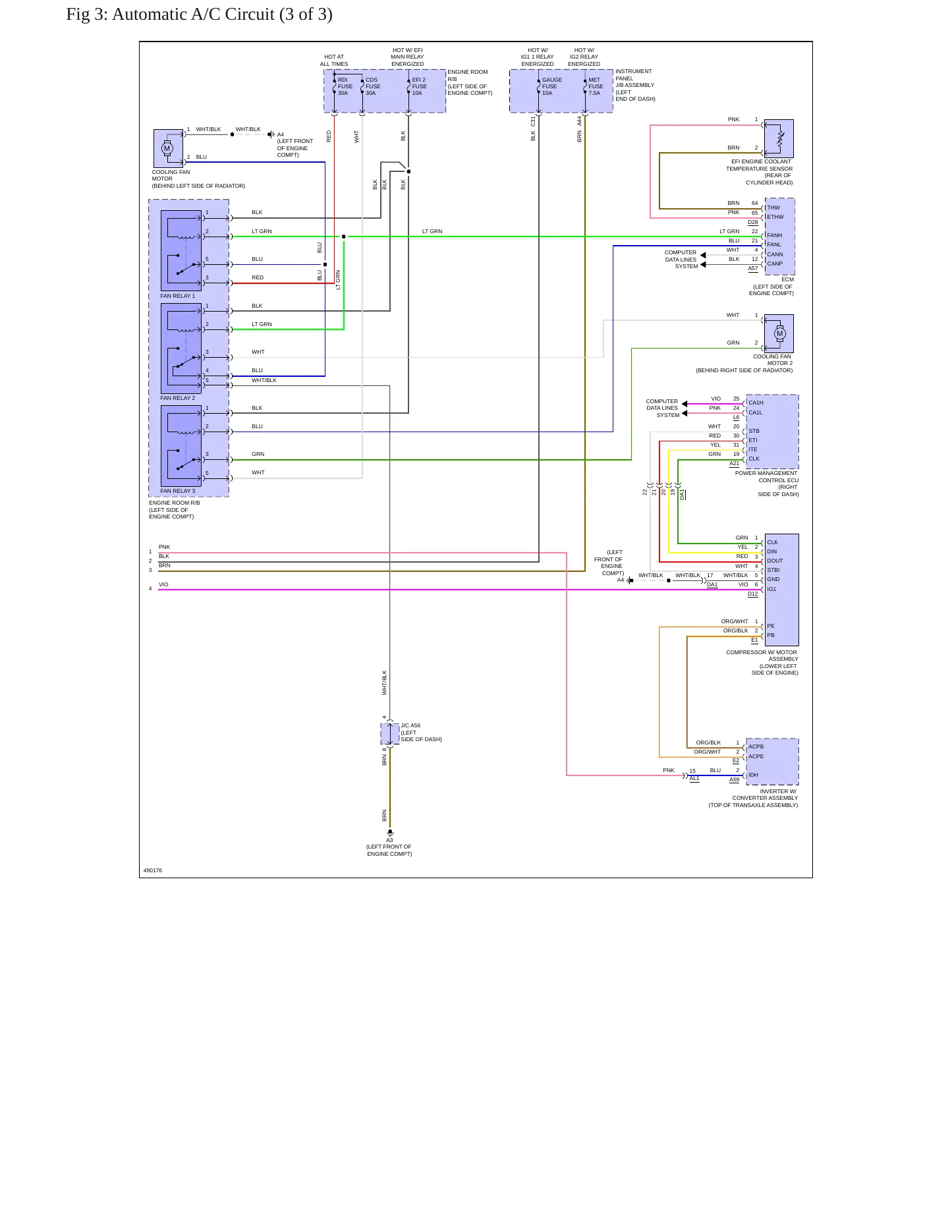Click the 'DIN' pin label on compressor

[772, 551]
